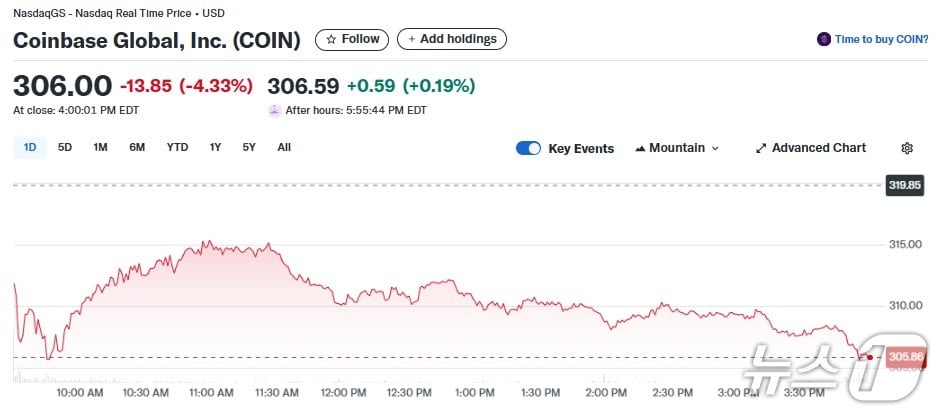Click the mountain chart type icon

pyautogui.click(x=640, y=148)
